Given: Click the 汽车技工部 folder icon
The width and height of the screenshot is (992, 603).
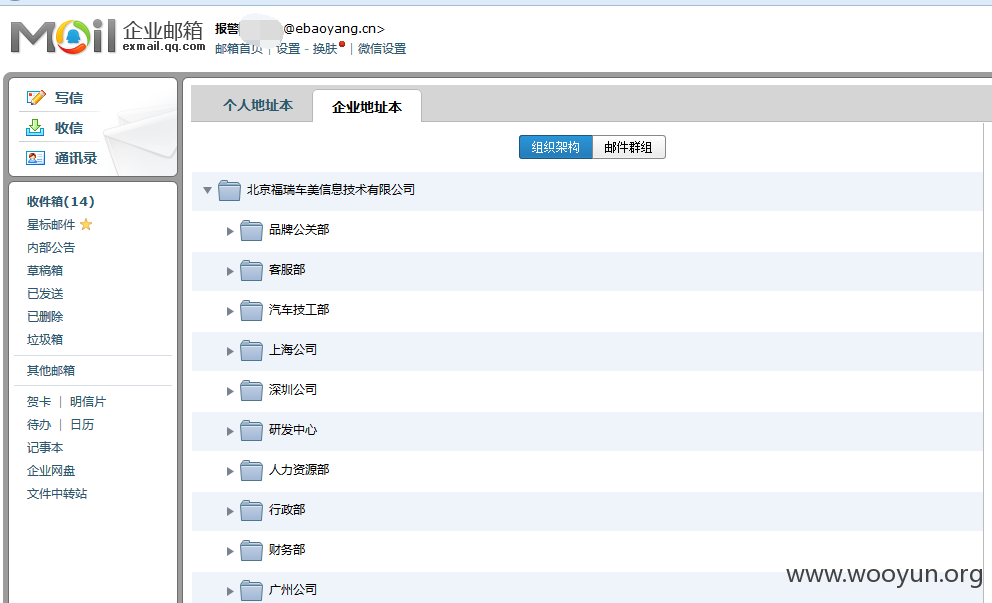Looking at the screenshot, I should 251,310.
